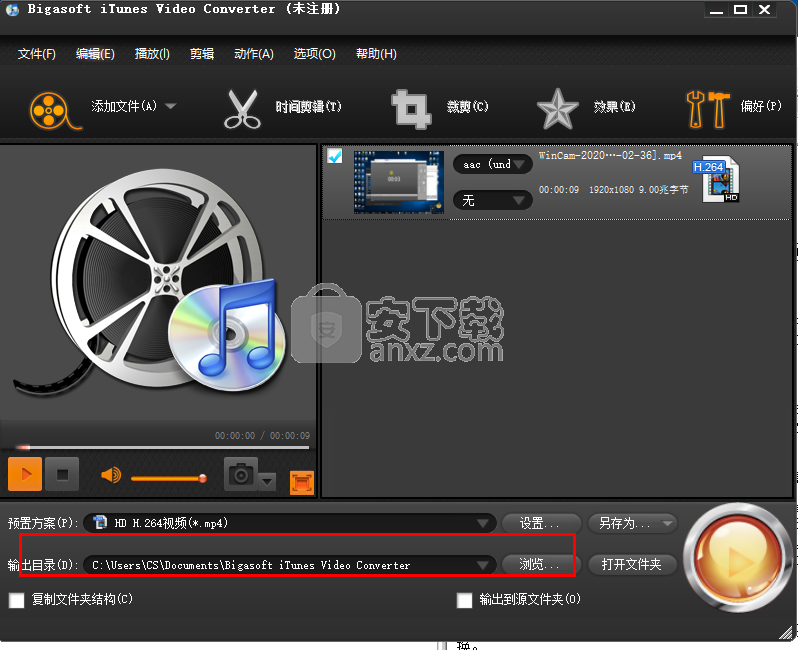Enable Copy Folder Structure checkbox
The image size is (798, 650).
(x=17, y=600)
